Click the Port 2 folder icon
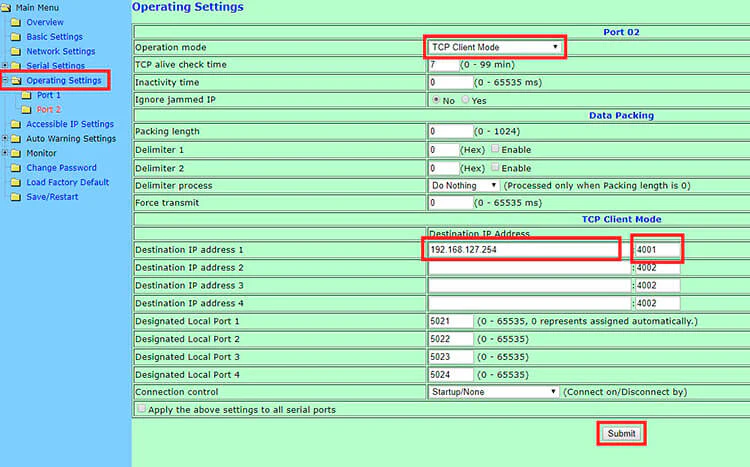Viewport: 750px width, 467px height. tap(26, 110)
